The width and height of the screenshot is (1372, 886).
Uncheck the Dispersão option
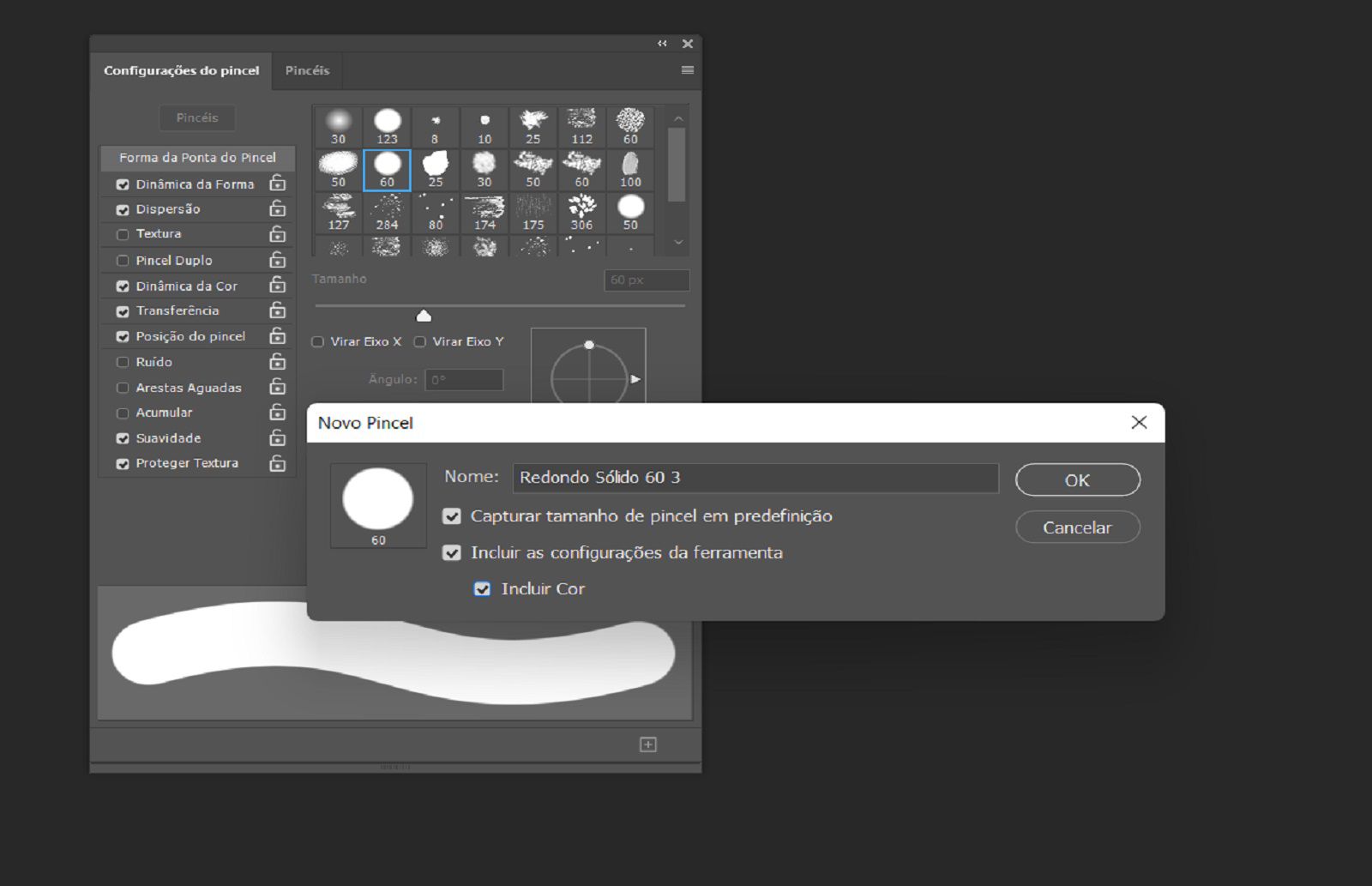[123, 209]
